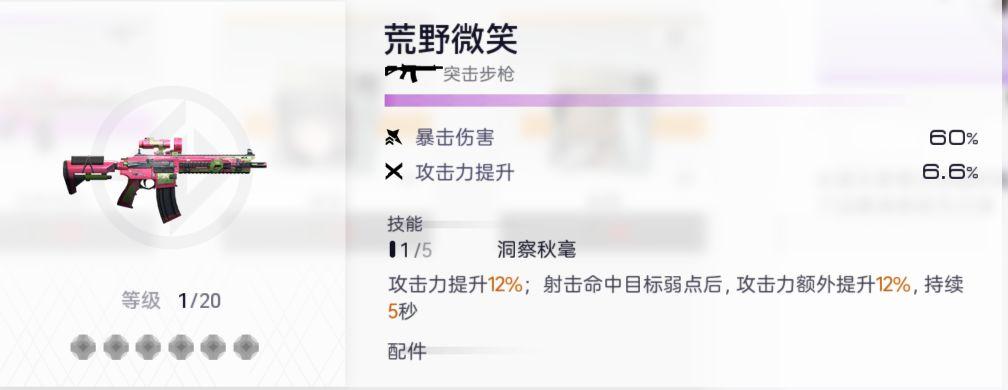Click the purple rarity bar under the title
Image resolution: width=1008 pixels, height=390 pixels.
643,100
